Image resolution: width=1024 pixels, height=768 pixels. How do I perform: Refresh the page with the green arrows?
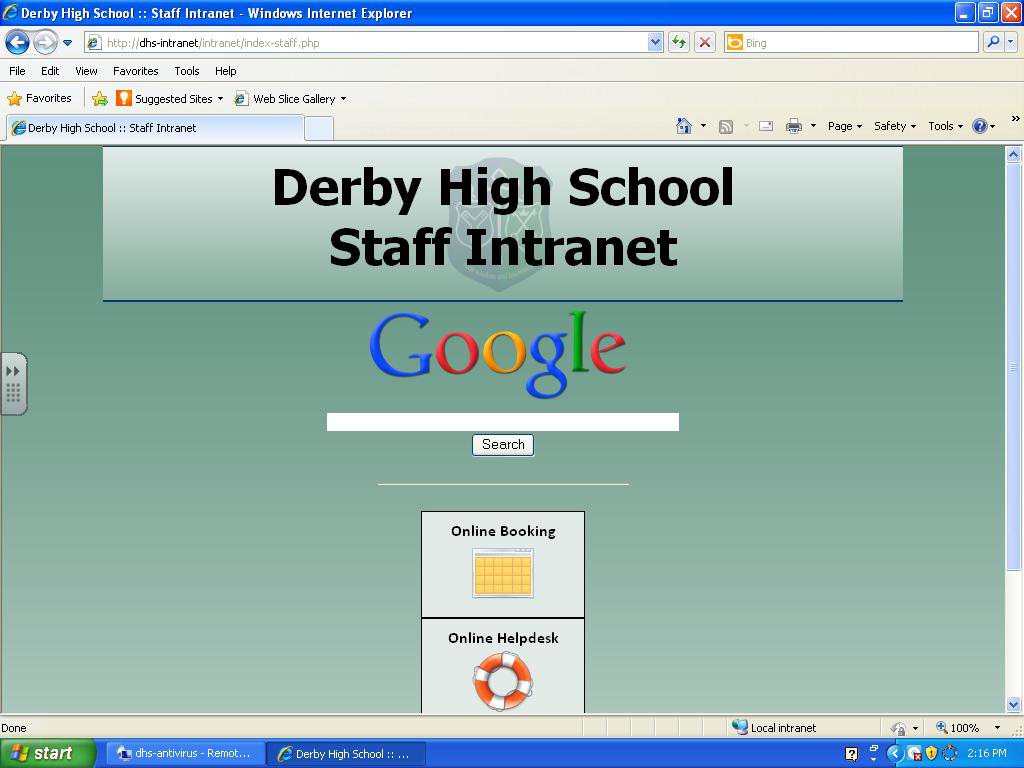[679, 42]
